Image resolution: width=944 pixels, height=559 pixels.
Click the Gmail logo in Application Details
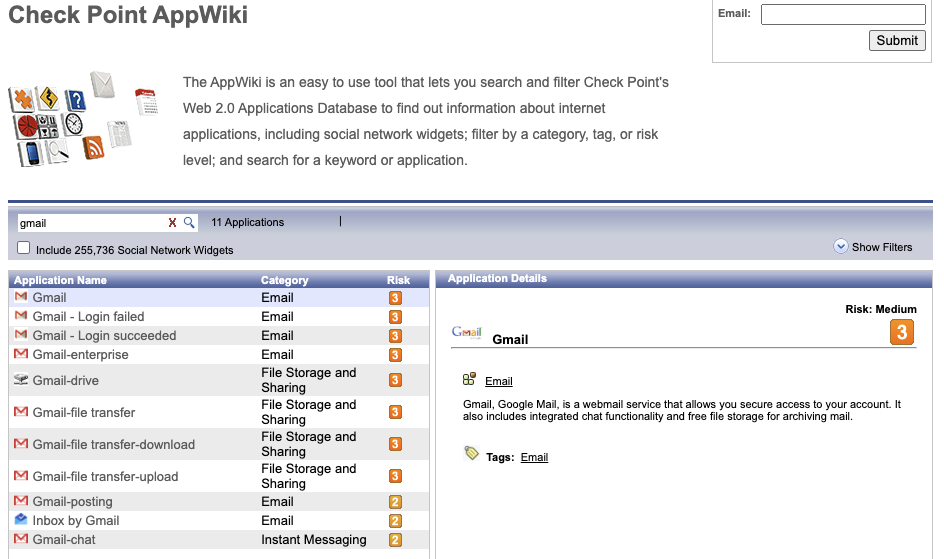[467, 333]
